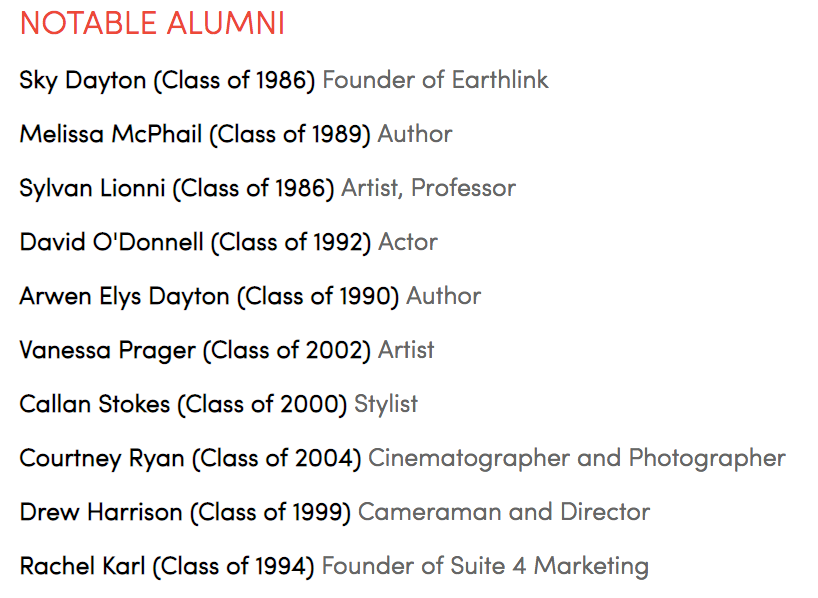Select the Sylvan Lionni name

[92, 188]
